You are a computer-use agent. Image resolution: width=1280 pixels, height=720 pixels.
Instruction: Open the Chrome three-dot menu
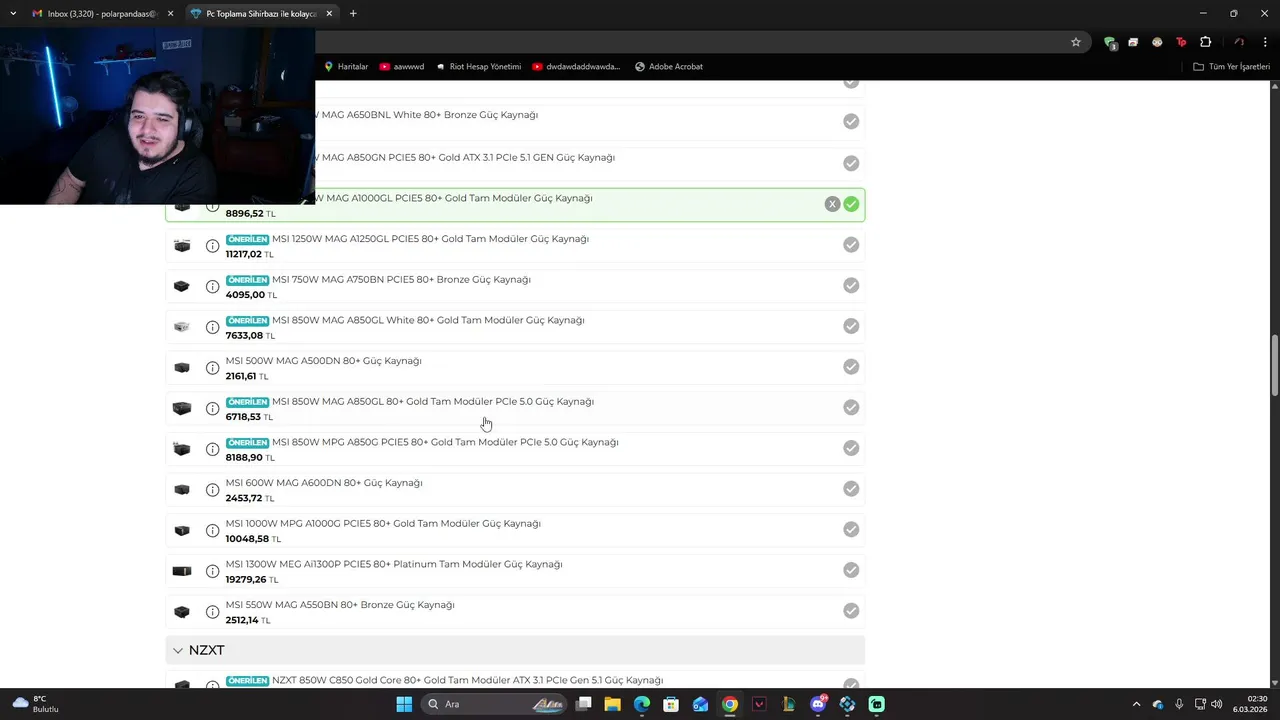pyautogui.click(x=1264, y=42)
